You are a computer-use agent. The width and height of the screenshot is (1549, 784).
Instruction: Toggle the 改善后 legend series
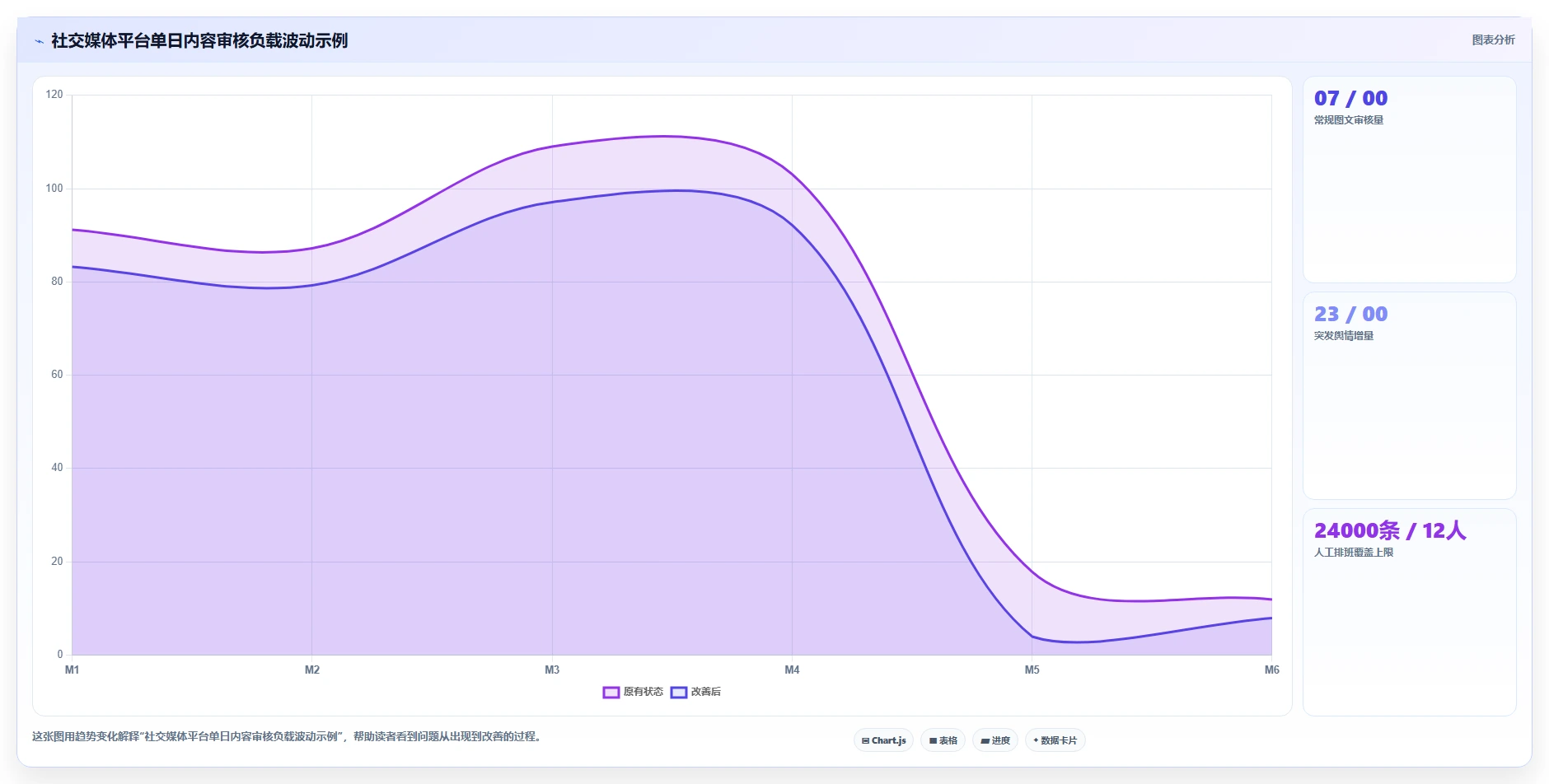pos(696,692)
